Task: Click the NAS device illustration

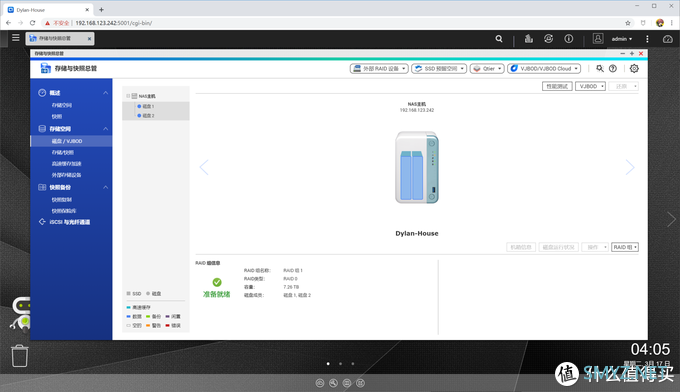Action: pos(417,167)
